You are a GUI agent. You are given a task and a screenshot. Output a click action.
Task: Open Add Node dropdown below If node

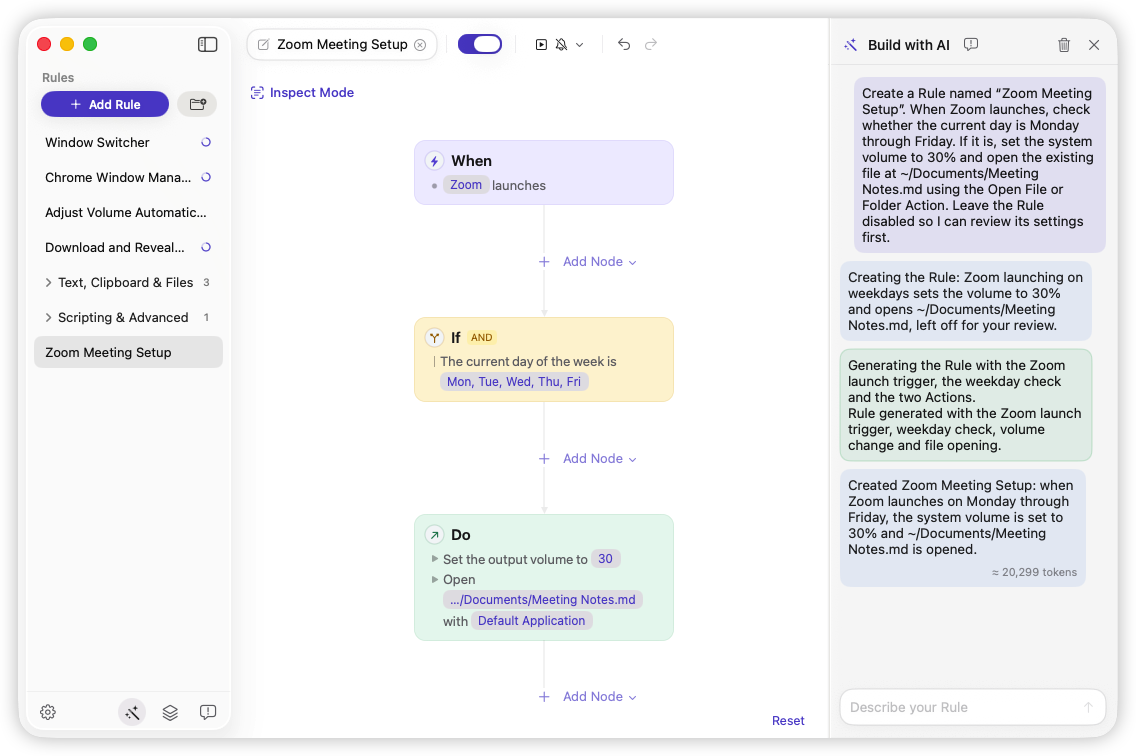point(599,459)
